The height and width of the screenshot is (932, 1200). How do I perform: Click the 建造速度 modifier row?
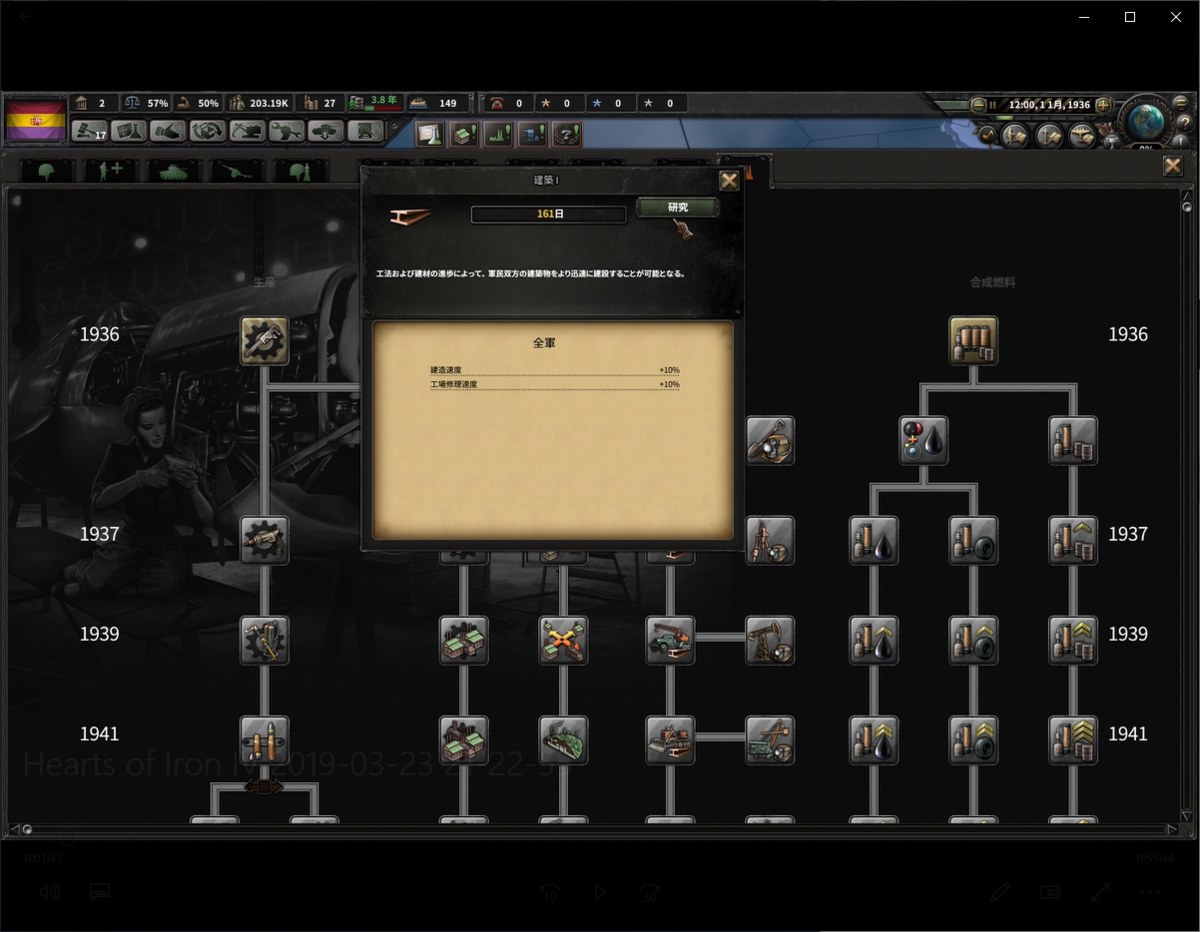[x=555, y=370]
